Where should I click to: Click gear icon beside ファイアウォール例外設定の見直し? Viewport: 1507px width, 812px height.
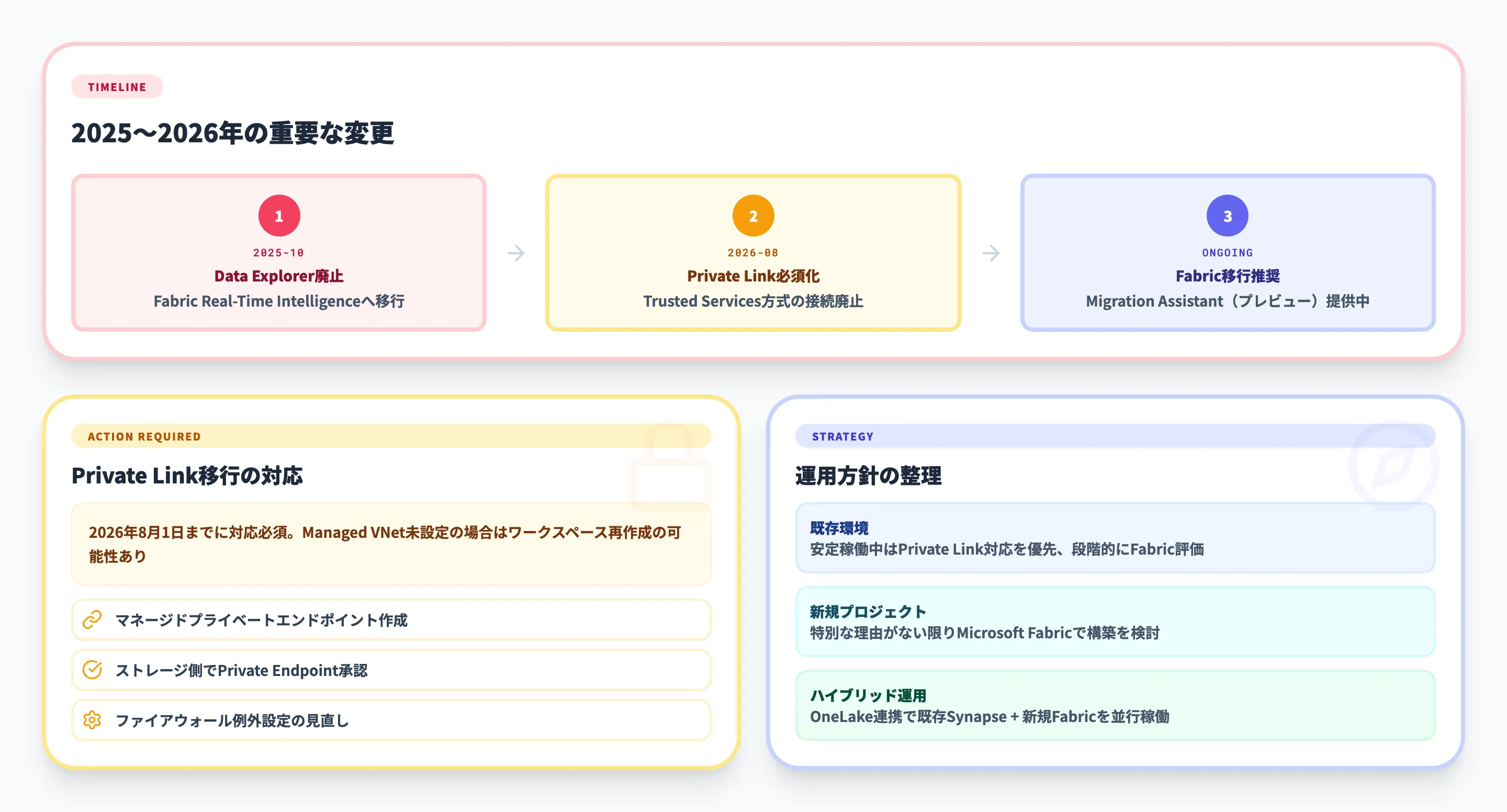[93, 720]
